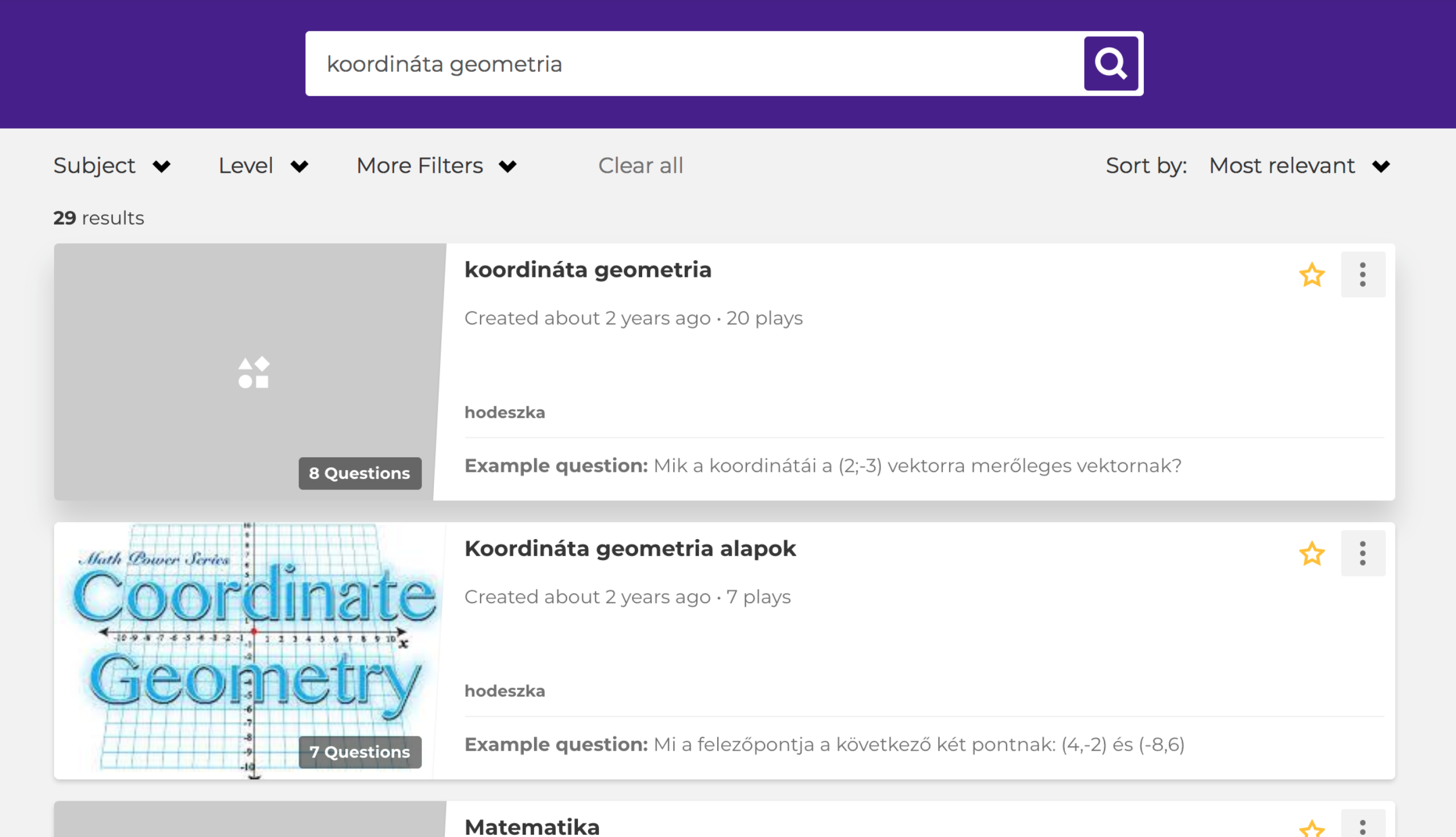Click the Clear all filters link
The image size is (1456, 837).
pos(640,166)
